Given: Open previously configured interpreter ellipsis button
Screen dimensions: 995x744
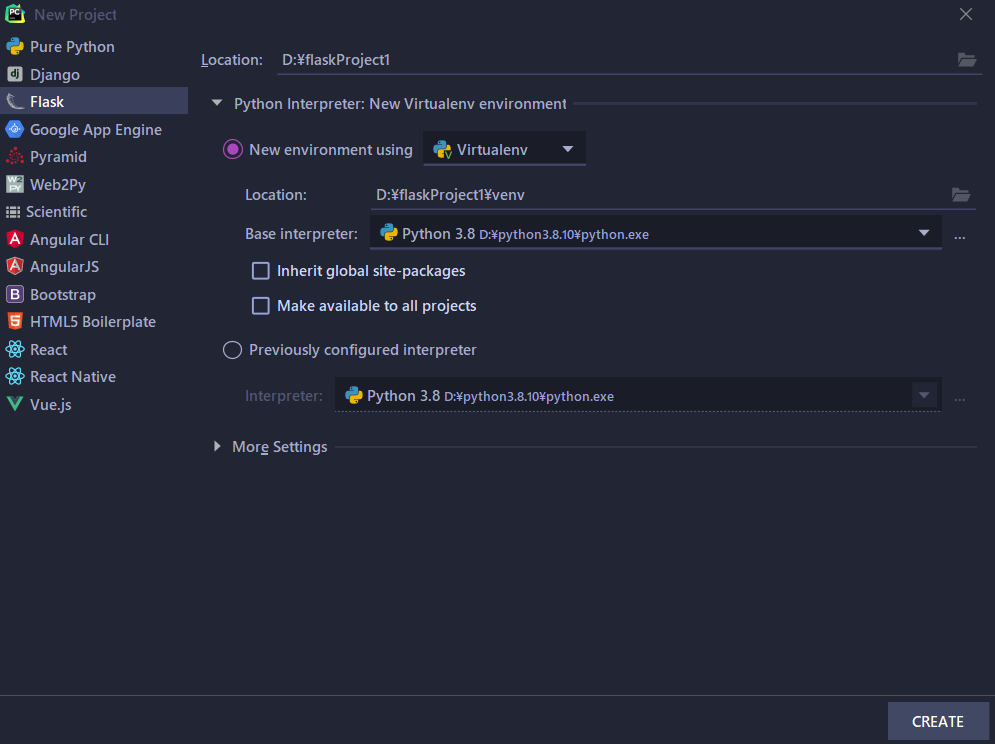Looking at the screenshot, I should (x=959, y=399).
